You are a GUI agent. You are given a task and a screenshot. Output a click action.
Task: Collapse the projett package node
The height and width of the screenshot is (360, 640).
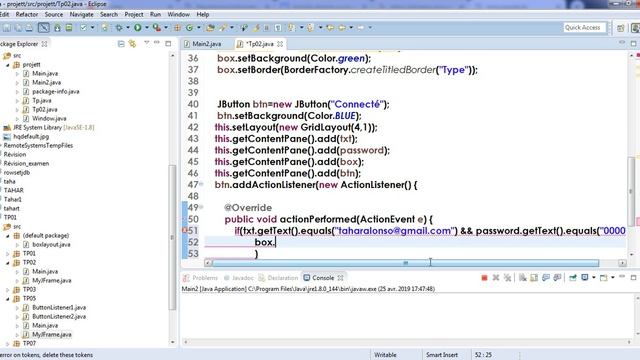pyautogui.click(x=8, y=64)
